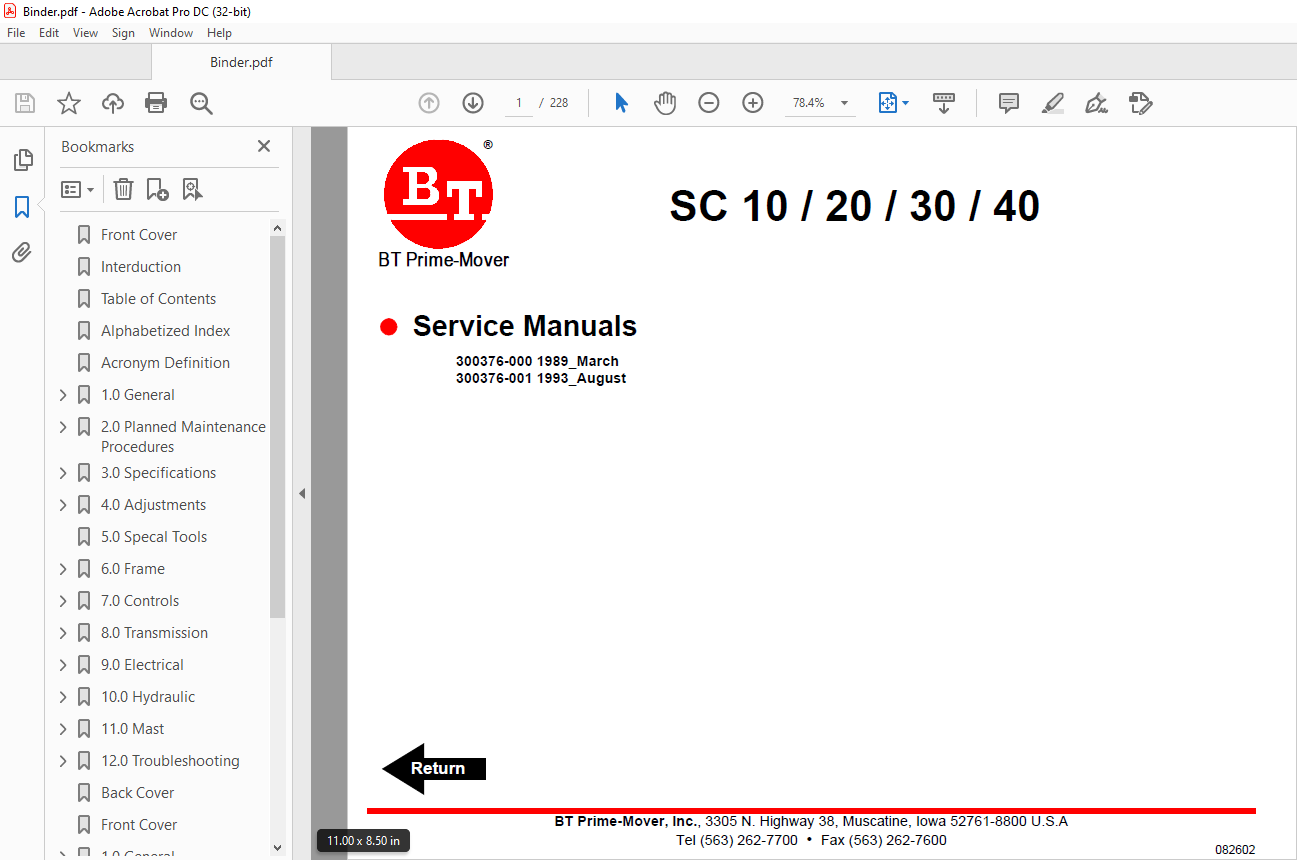Expand the 11.0 Mast bookmark

[64, 729]
